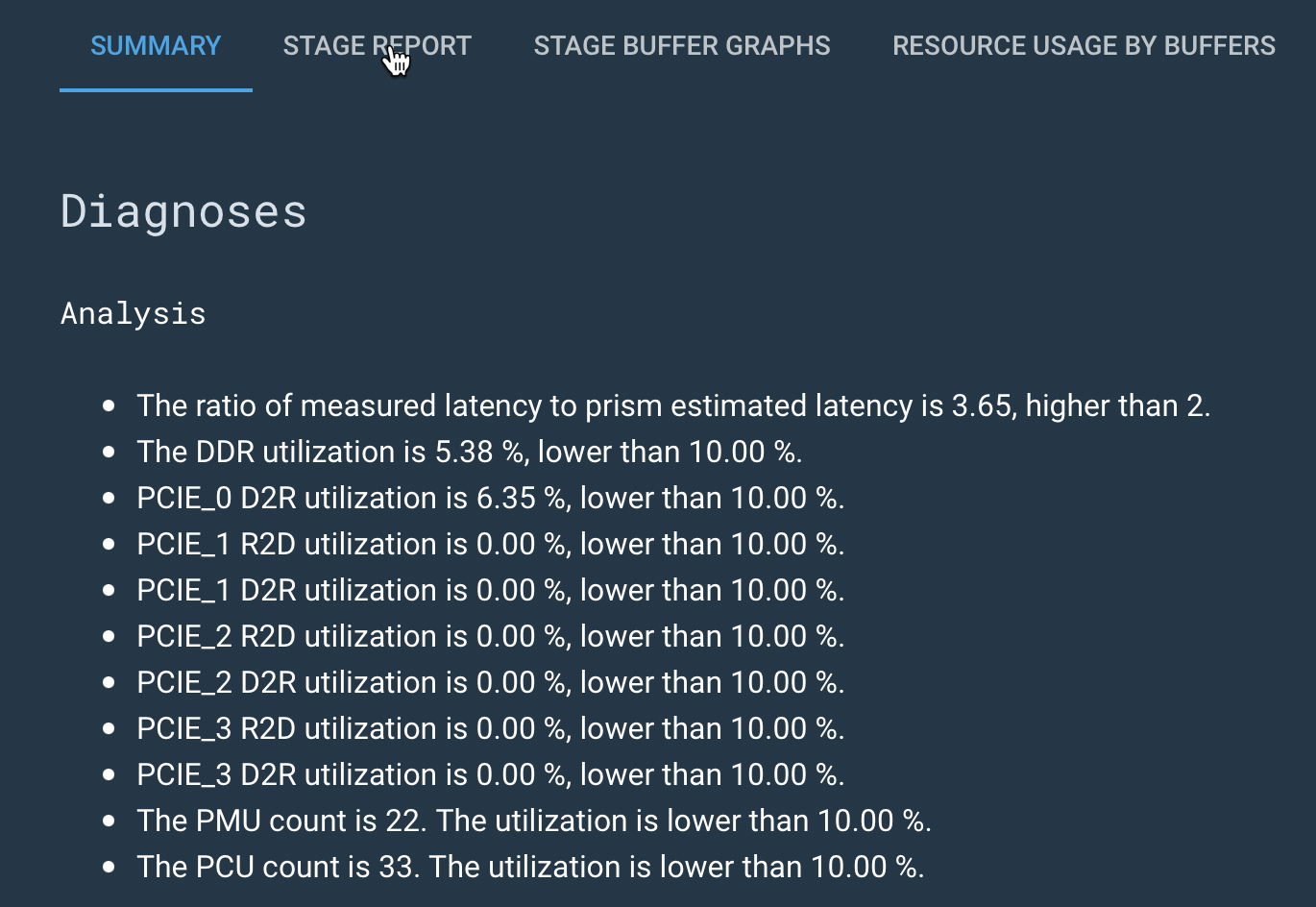Select the PCIE_3 R2D utilization line
This screenshot has height=907, width=1316.
490,729
